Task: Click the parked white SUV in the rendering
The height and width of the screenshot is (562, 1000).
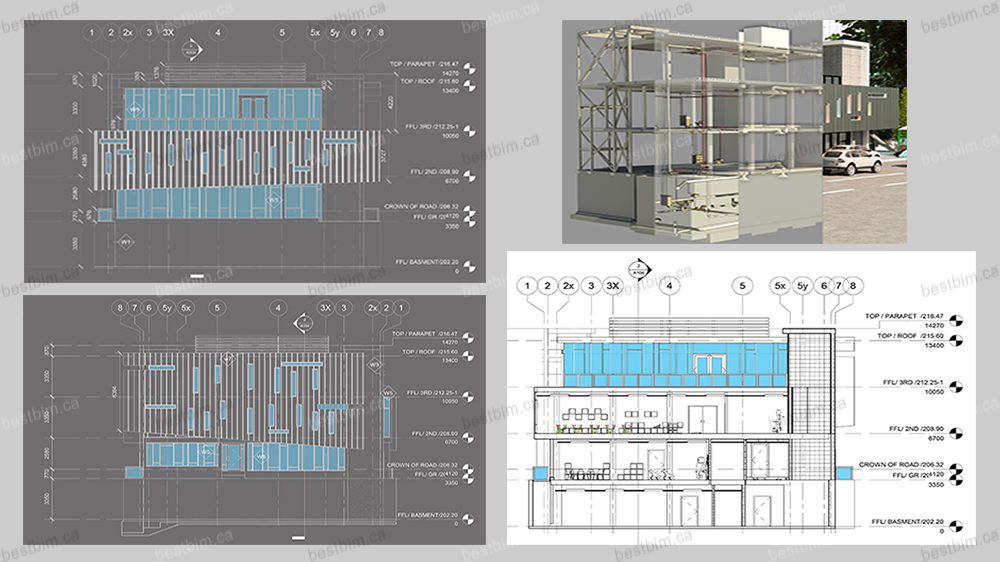Action: 852,160
